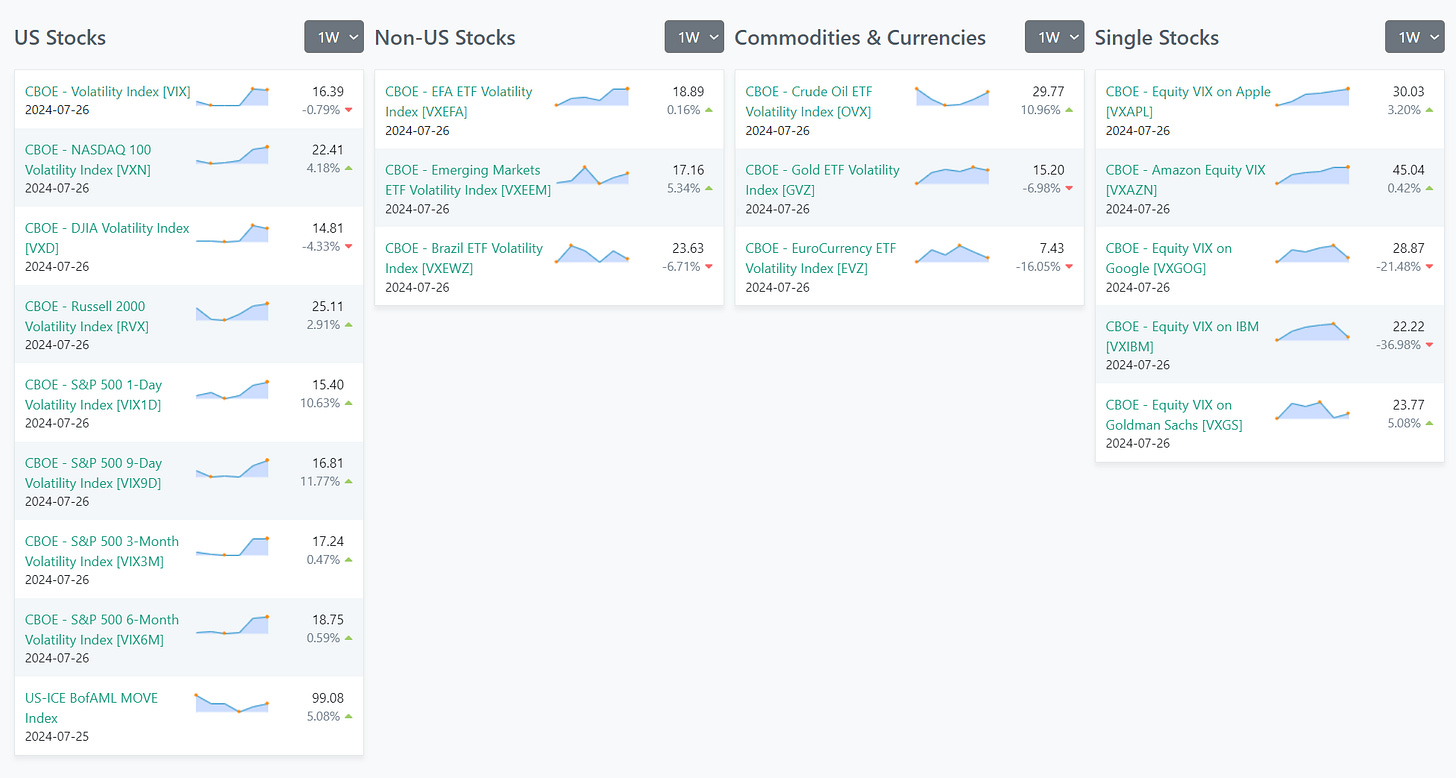Open Equity VIX on Goldman Sachs [VXGS]

[1174, 414]
